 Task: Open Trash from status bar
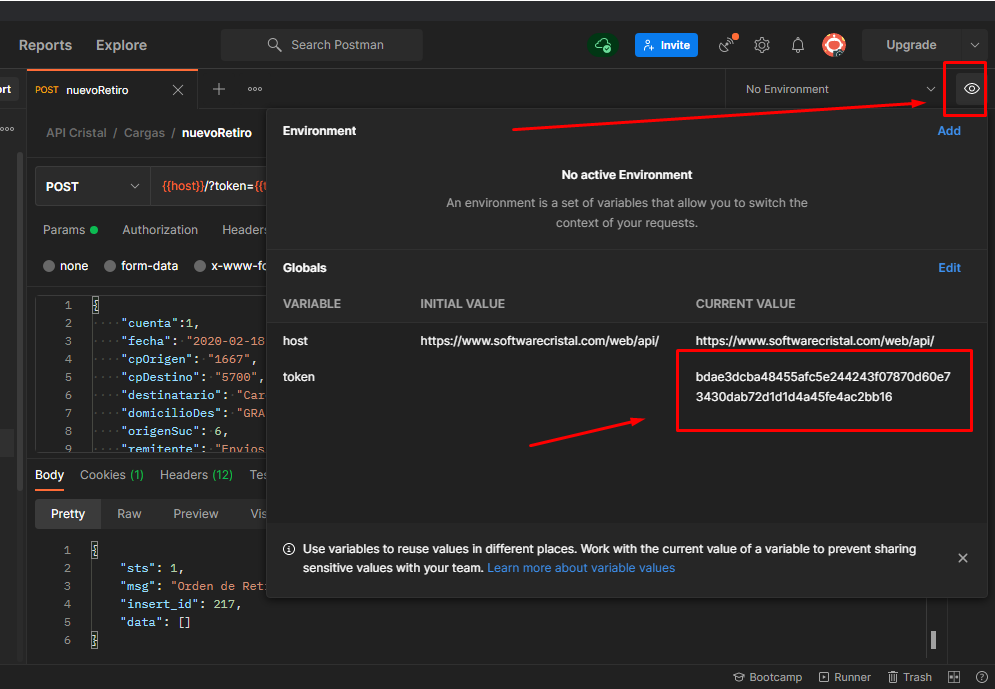pyautogui.click(x=910, y=677)
